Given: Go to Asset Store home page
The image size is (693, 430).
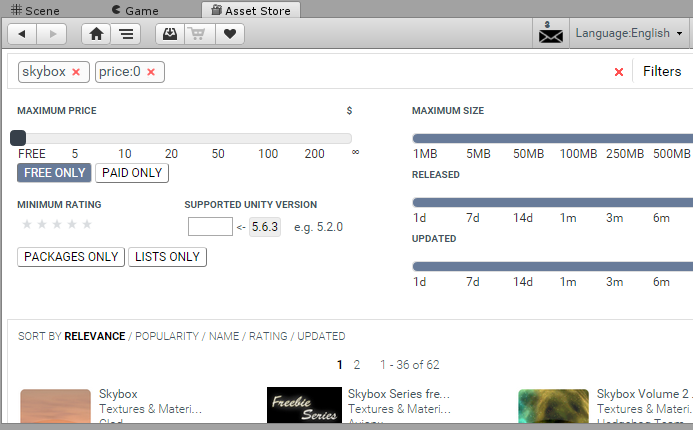Looking at the screenshot, I should coord(96,34).
